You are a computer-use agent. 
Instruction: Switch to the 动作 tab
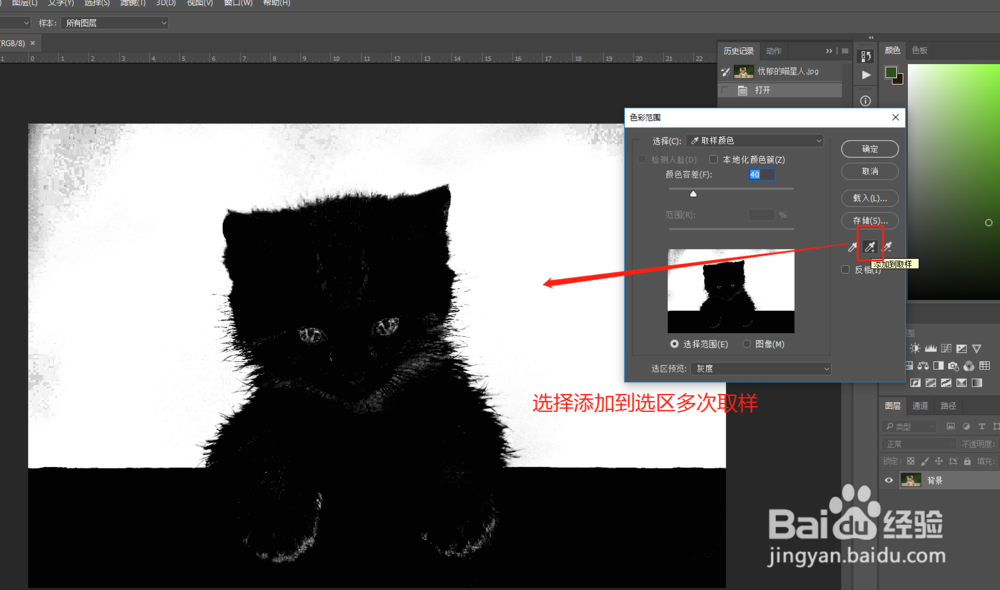[x=774, y=51]
